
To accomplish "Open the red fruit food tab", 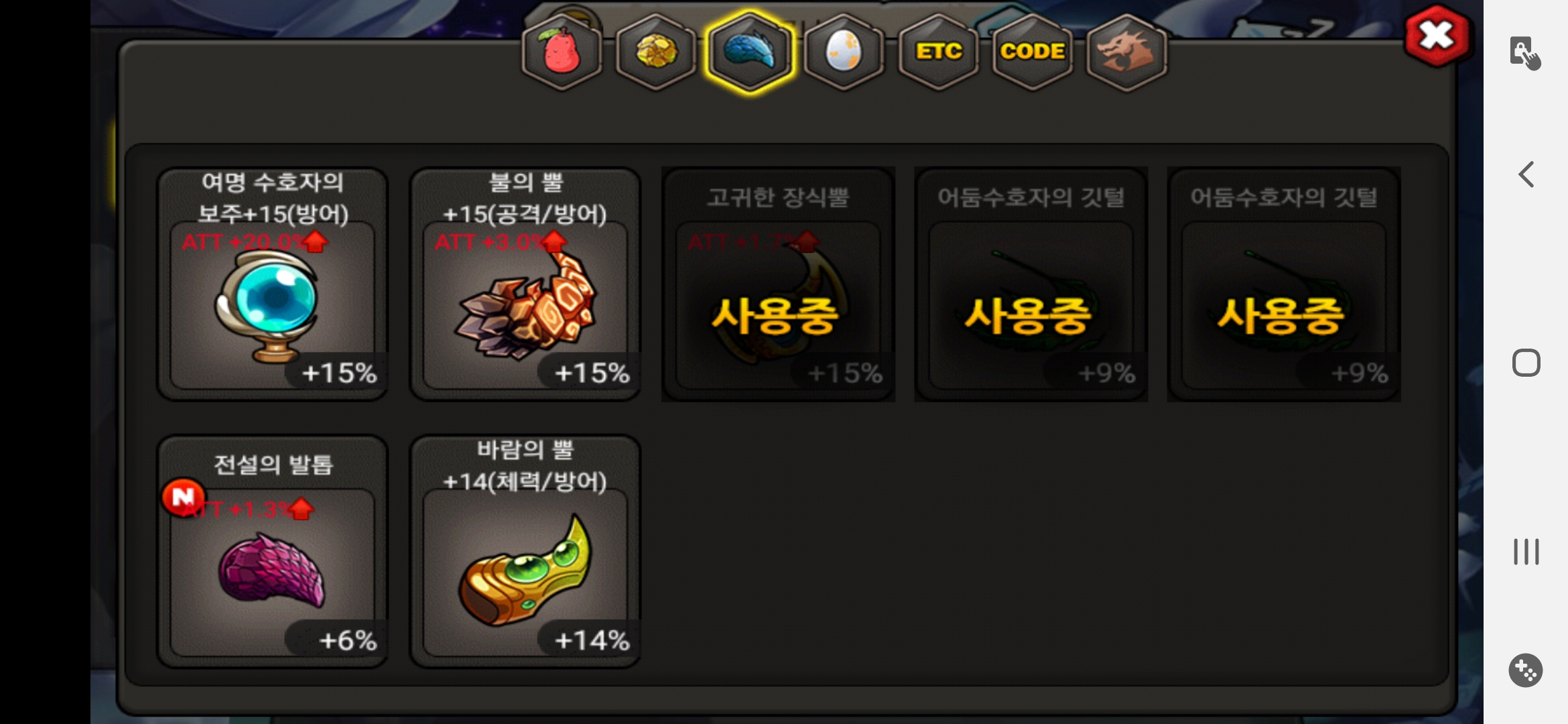I will click(562, 52).
